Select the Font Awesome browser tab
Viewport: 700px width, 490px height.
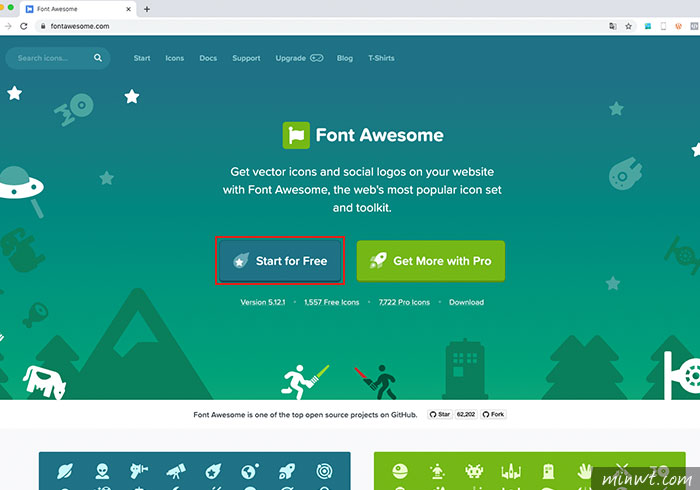point(76,9)
